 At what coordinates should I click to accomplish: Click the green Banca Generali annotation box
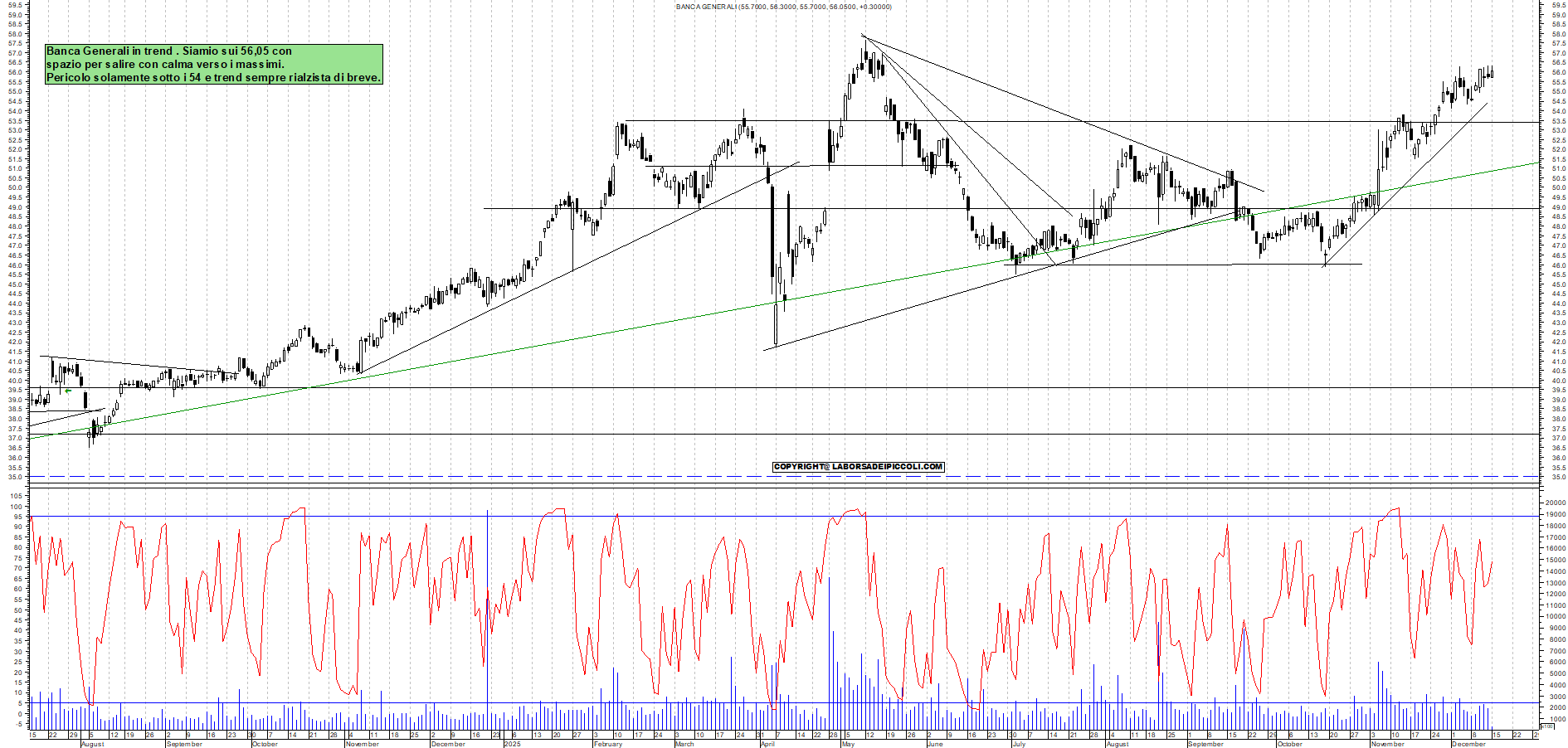coord(214,64)
